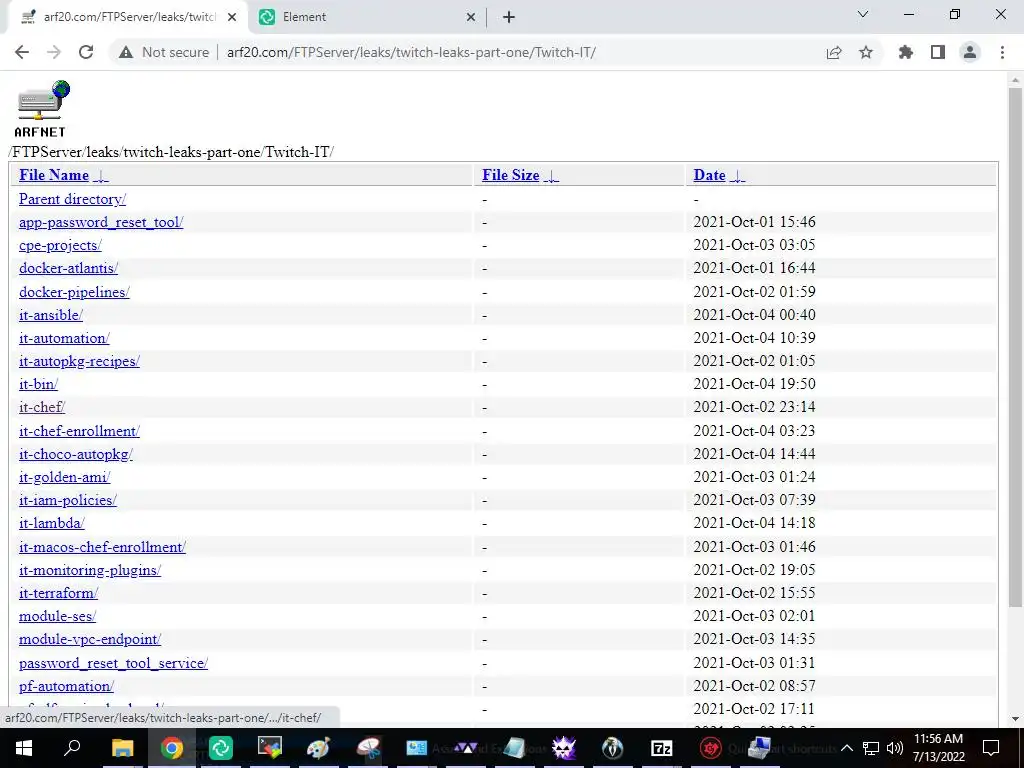Open the it-monitoring-plugins folder
The width and height of the screenshot is (1024, 768).
point(90,570)
